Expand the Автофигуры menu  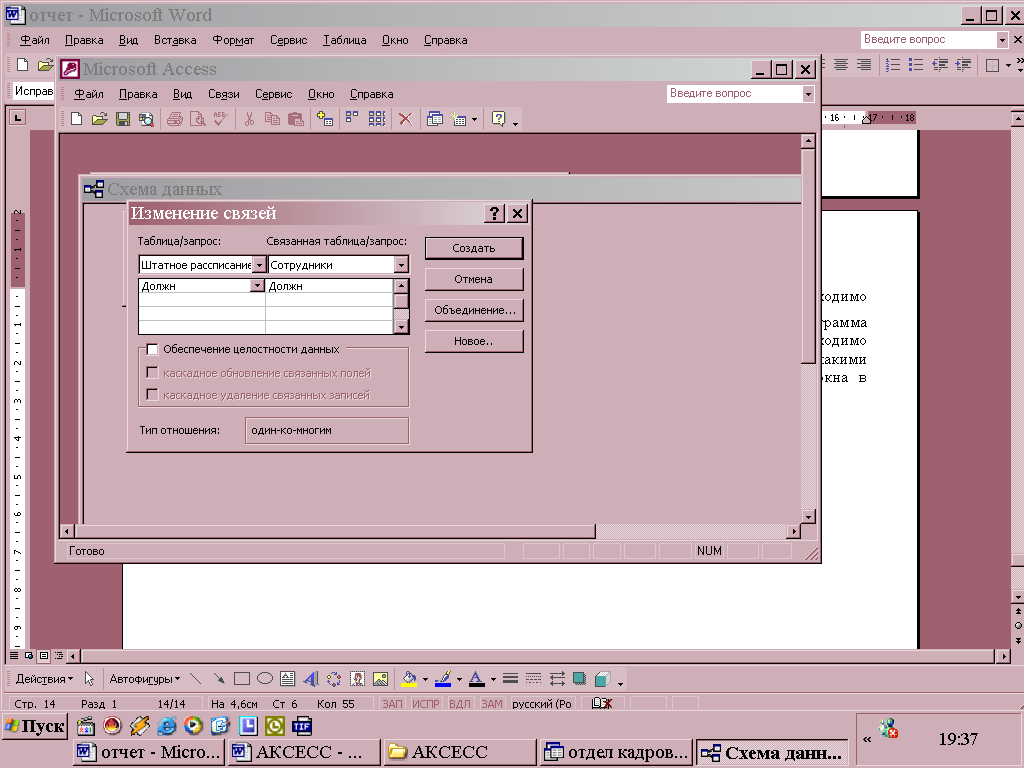144,679
